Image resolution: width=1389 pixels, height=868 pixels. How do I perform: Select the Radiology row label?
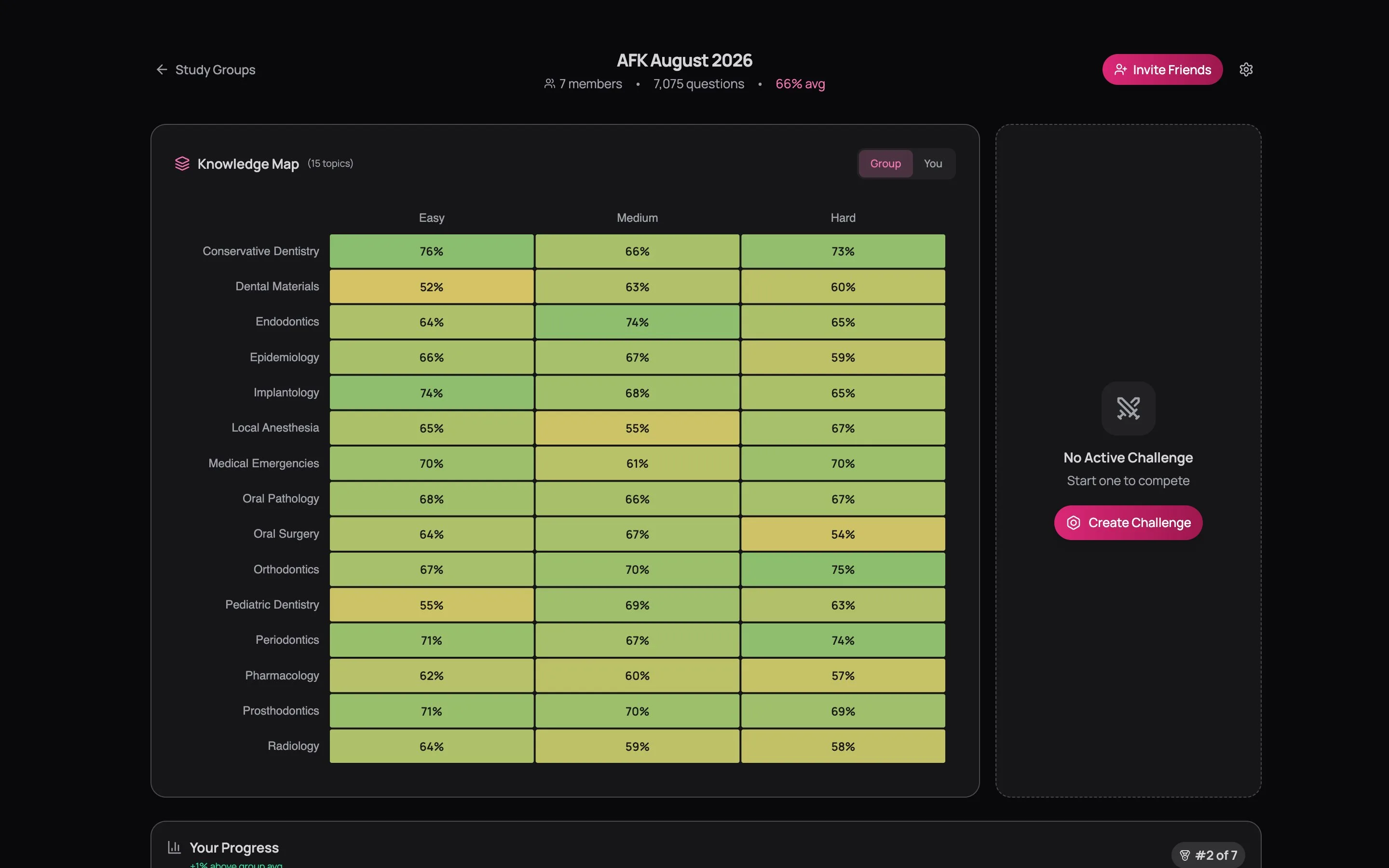(293, 746)
